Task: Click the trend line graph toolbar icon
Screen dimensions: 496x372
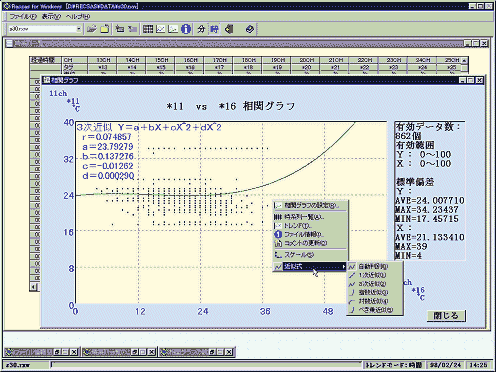Action: pyautogui.click(x=160, y=29)
